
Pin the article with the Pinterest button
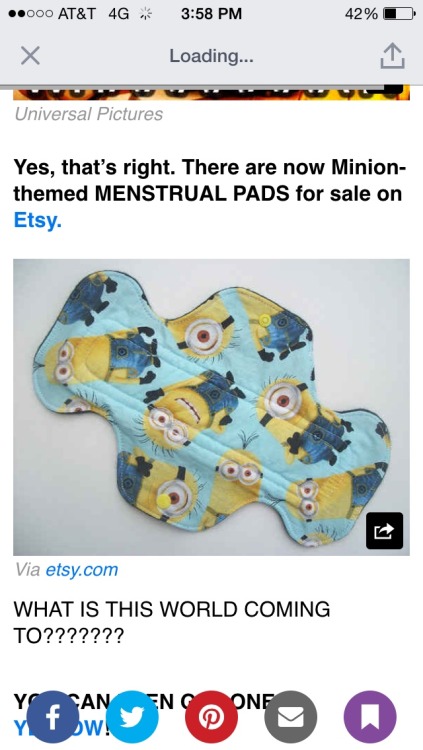[211, 717]
